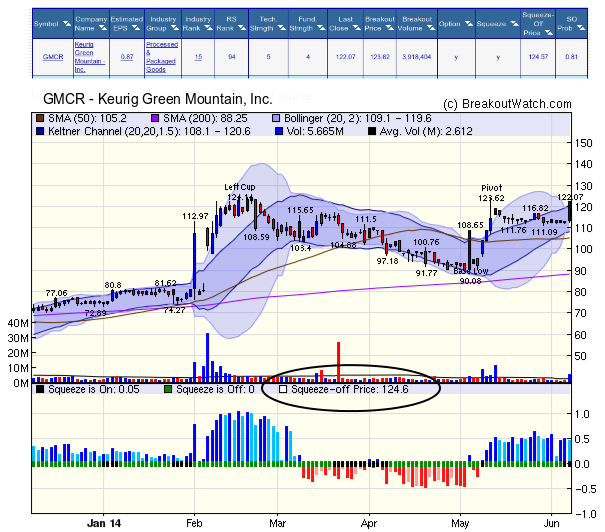This screenshot has width=605, height=532.
Task: Click the Left Cup chart label
Action: click(240, 187)
